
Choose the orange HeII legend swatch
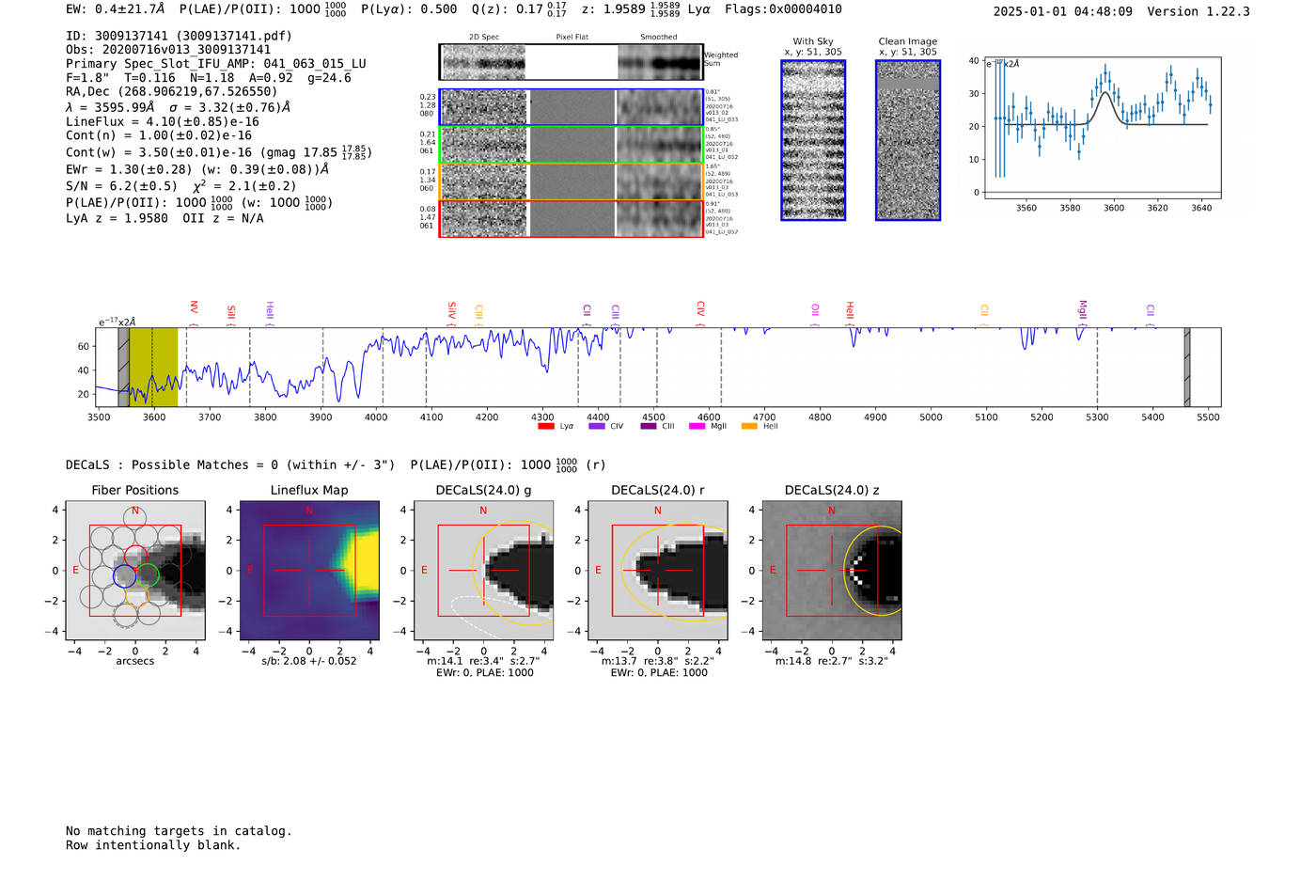coord(749,426)
